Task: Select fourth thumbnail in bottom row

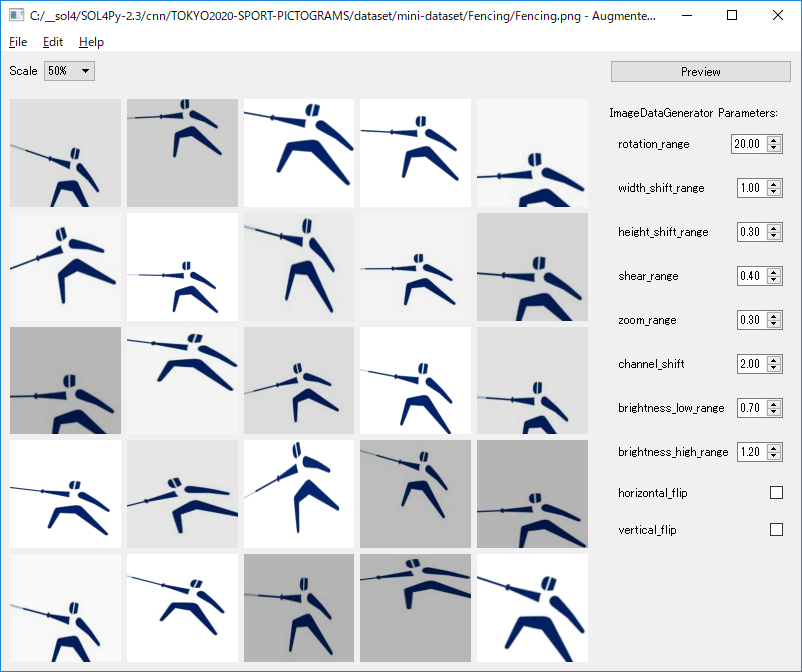Action: tap(415, 608)
